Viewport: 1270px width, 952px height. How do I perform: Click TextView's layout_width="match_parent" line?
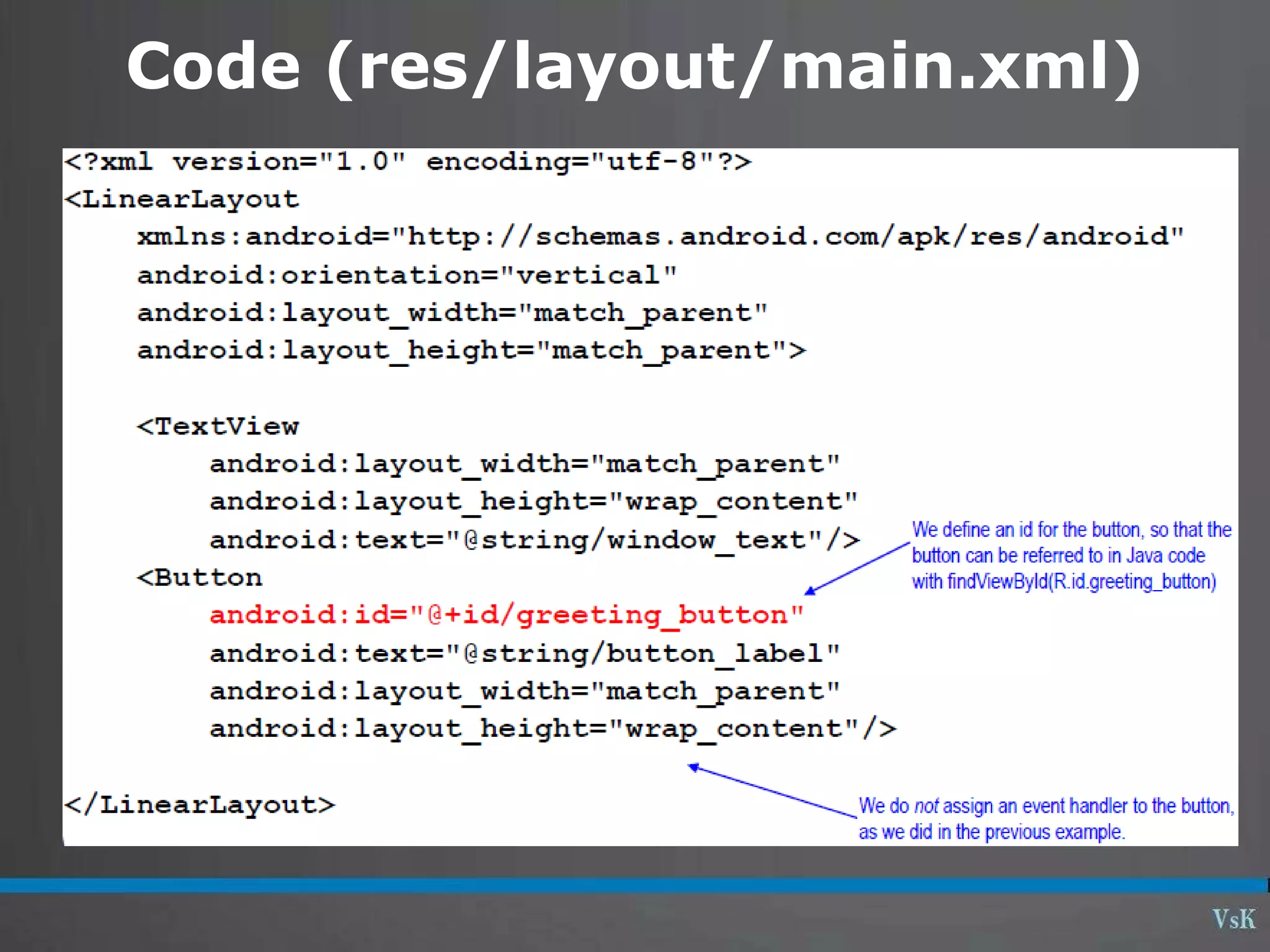coord(525,465)
